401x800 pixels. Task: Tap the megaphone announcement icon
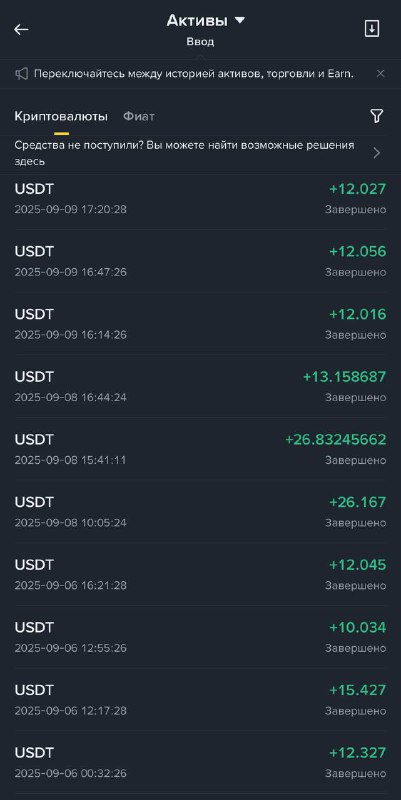click(21, 74)
